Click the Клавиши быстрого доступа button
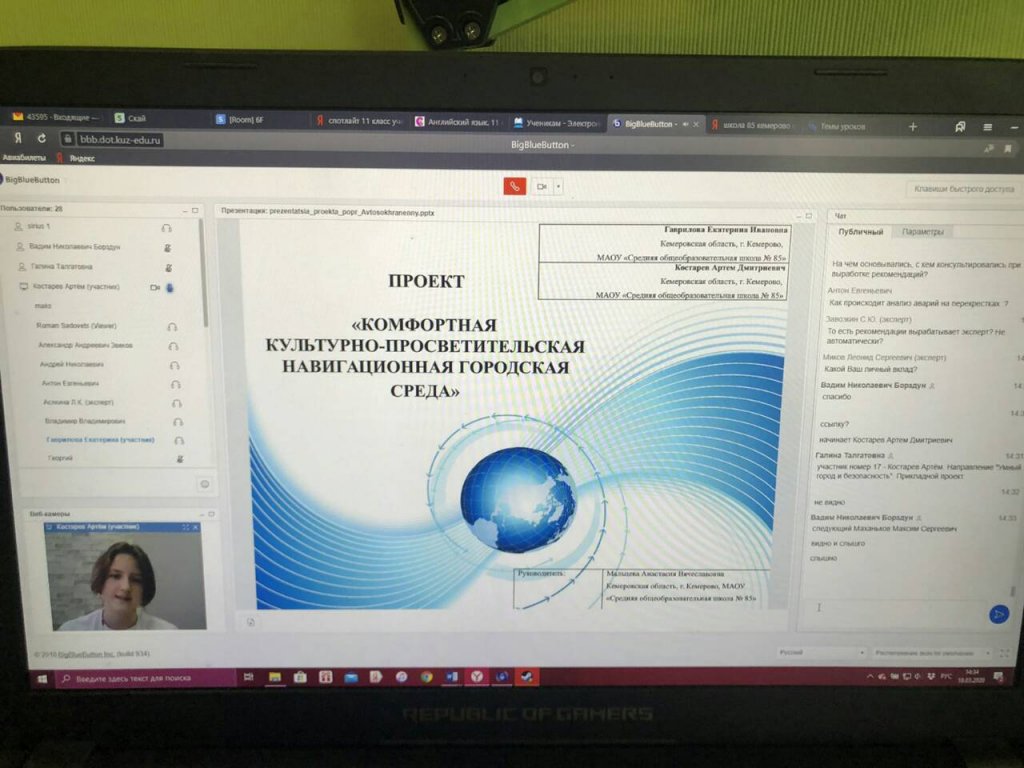Screen dimensions: 1024x768 963,188
